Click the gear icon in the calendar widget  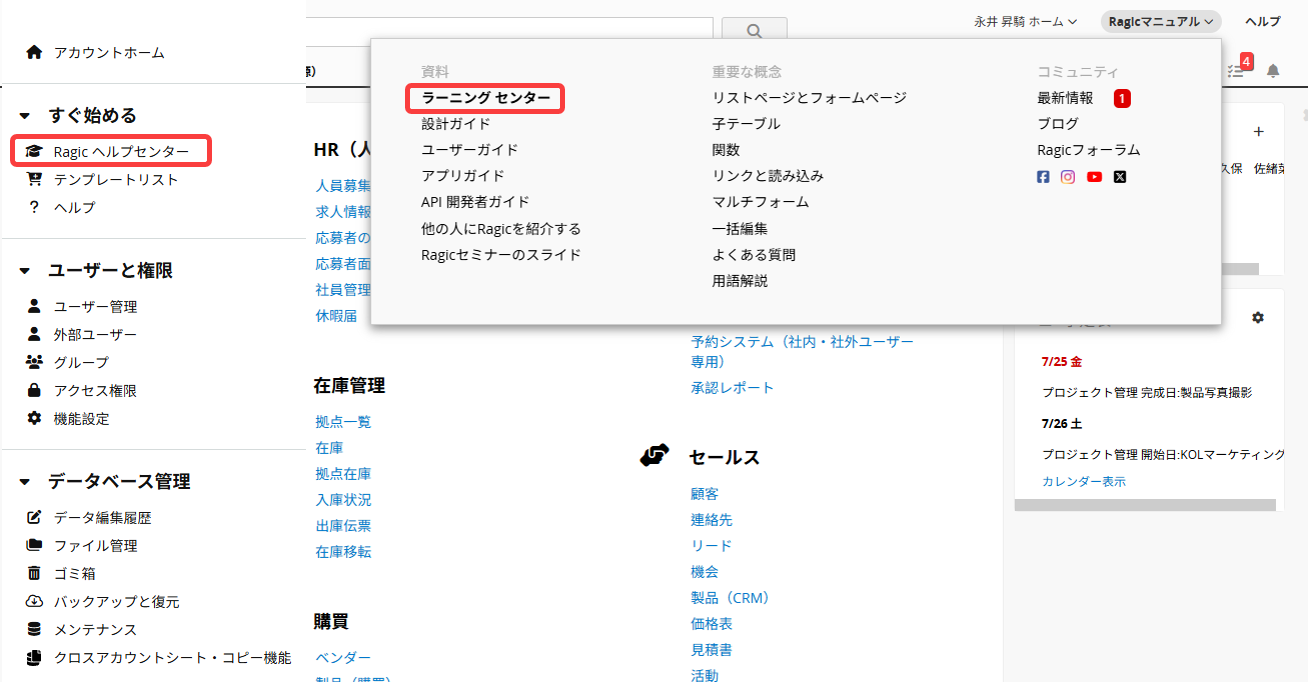tap(1258, 317)
